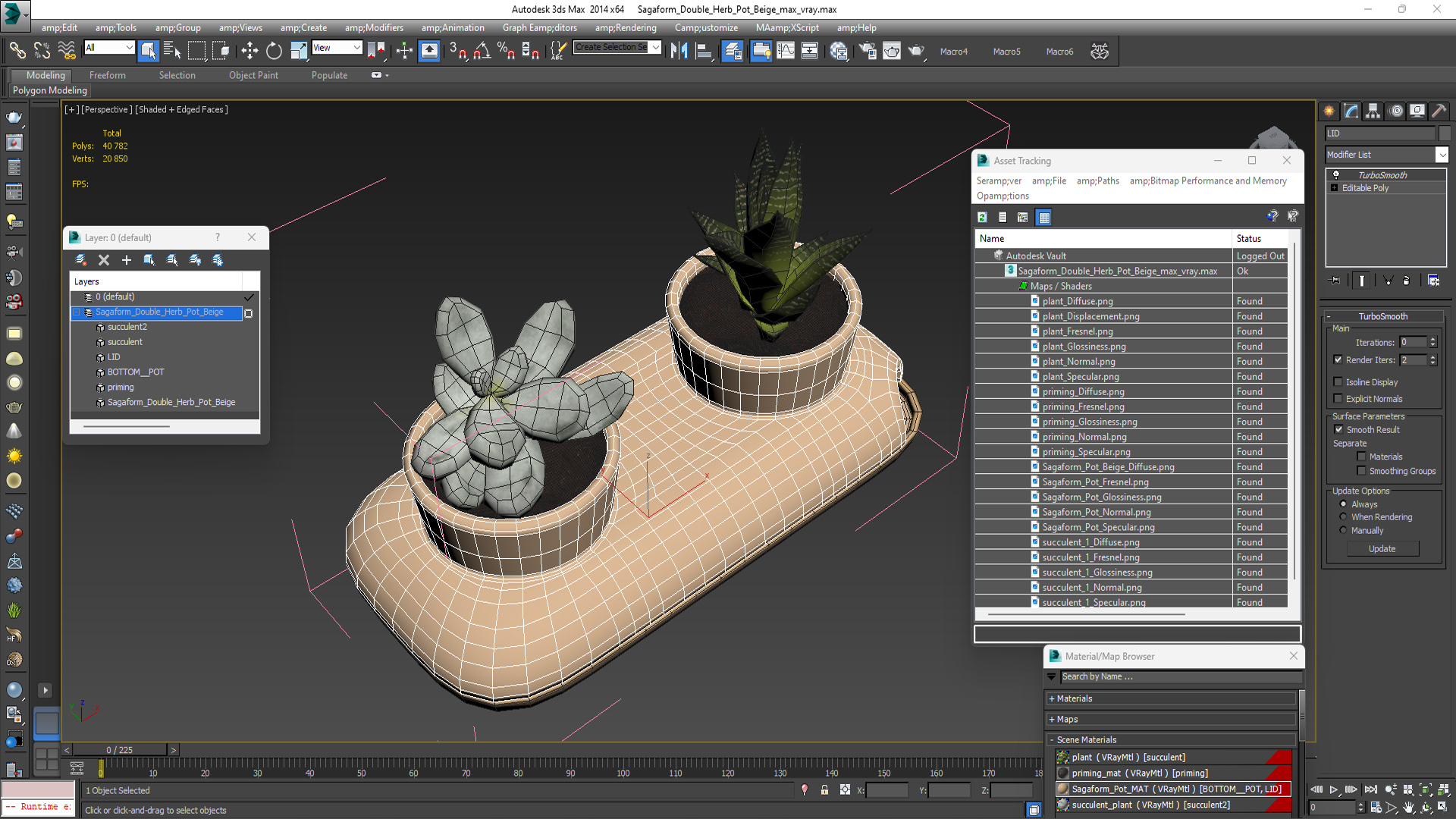Open the Hierarchy command panel tab
This screenshot has width=1456, height=819.
coord(1373,111)
